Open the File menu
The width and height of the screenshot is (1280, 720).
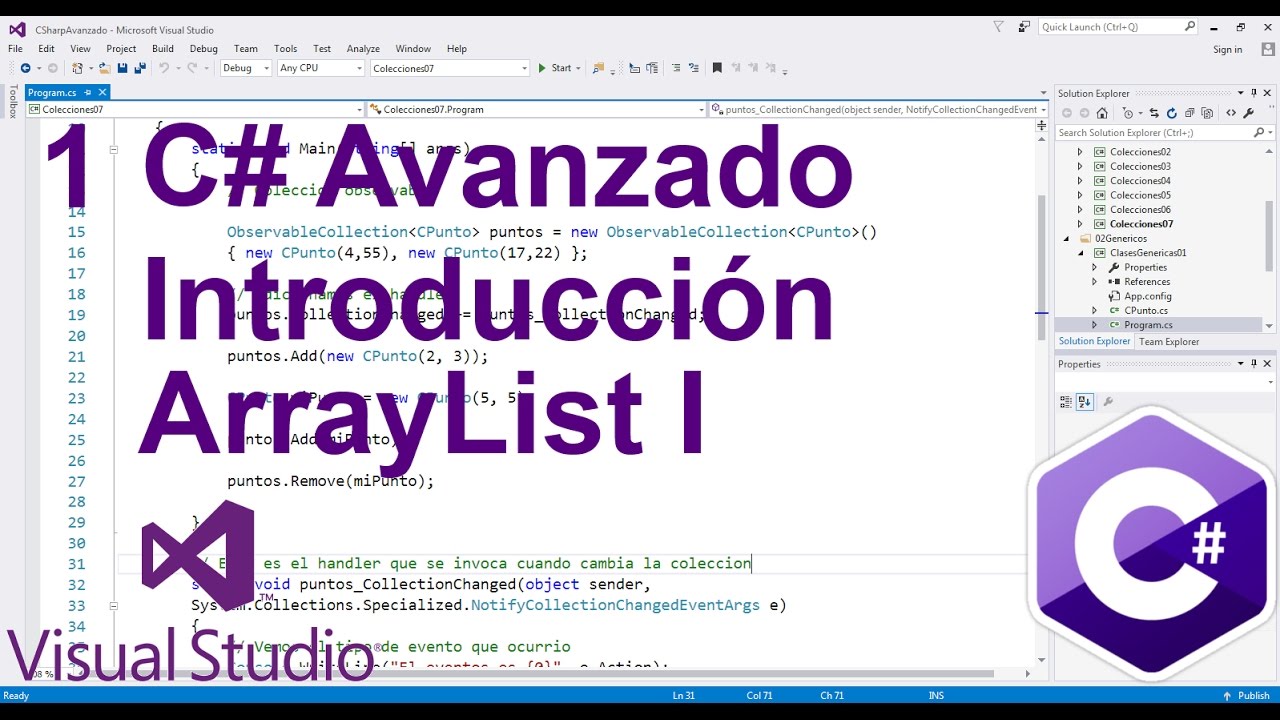[16, 48]
